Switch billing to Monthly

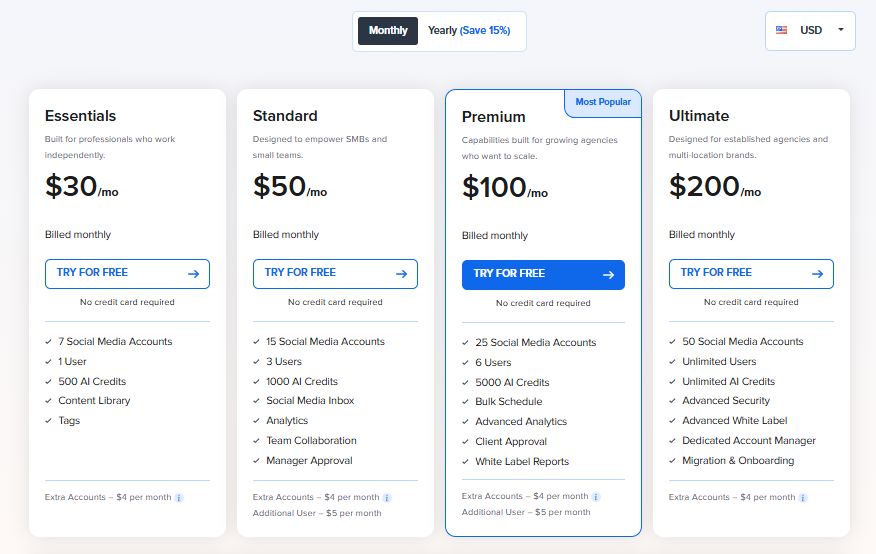pos(388,31)
